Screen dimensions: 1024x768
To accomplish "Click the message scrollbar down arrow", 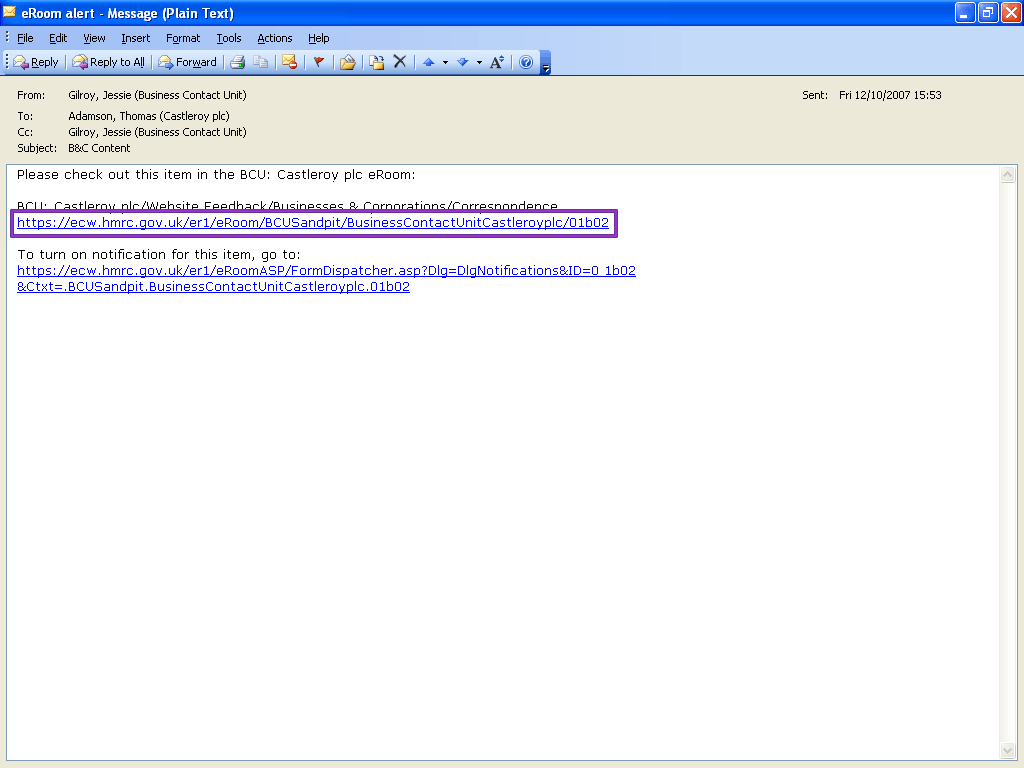I will click(1008, 750).
